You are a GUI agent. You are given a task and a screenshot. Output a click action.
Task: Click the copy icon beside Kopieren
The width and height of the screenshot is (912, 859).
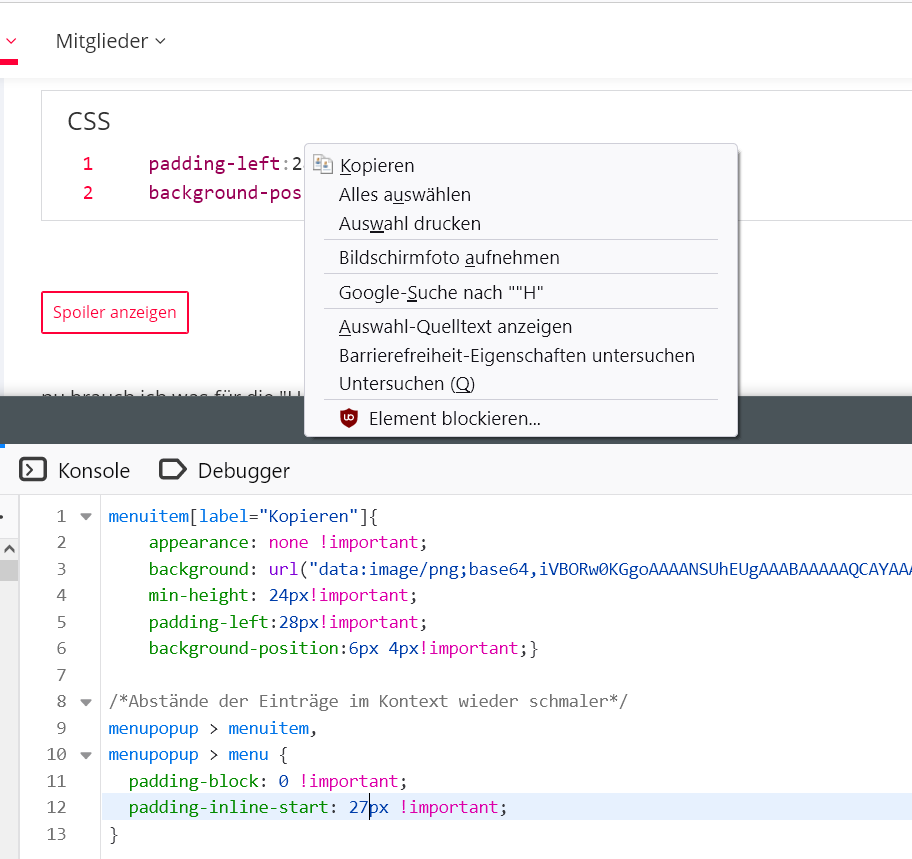point(322,165)
